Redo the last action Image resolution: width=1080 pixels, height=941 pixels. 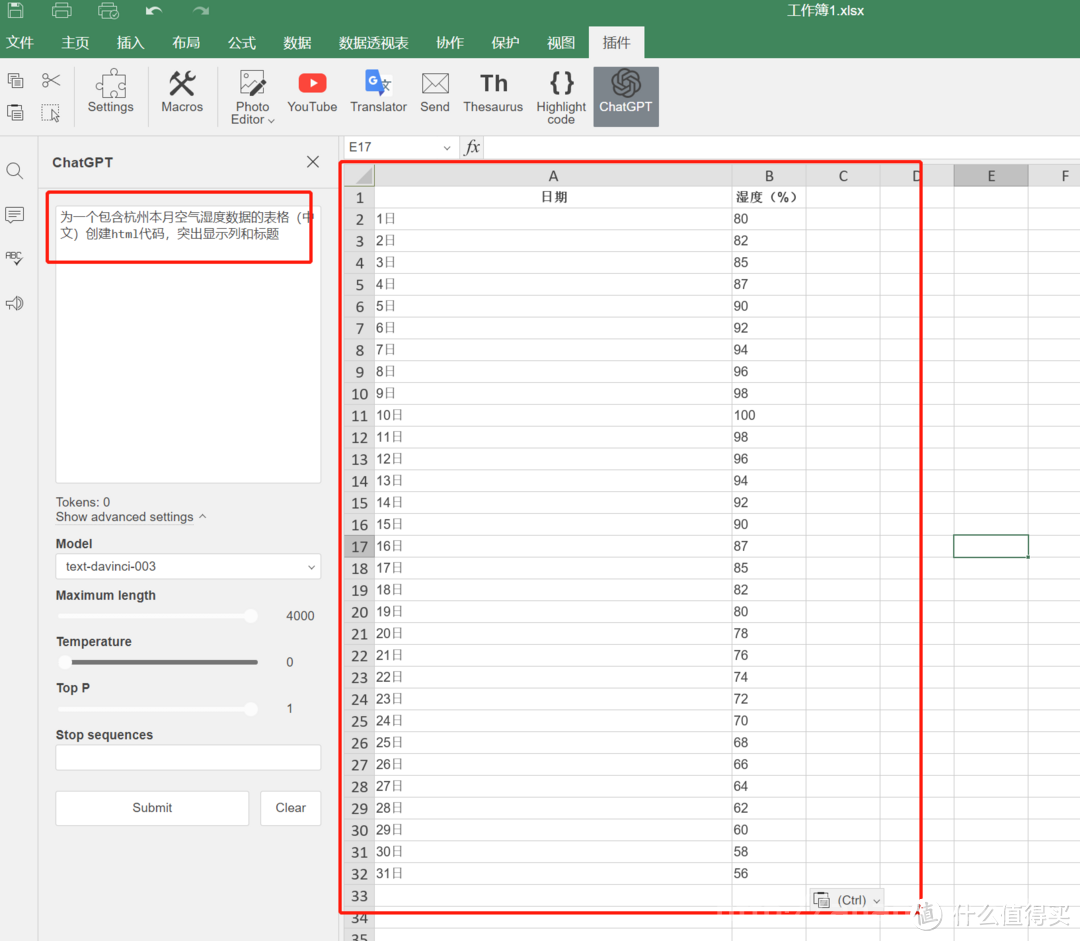(x=200, y=10)
